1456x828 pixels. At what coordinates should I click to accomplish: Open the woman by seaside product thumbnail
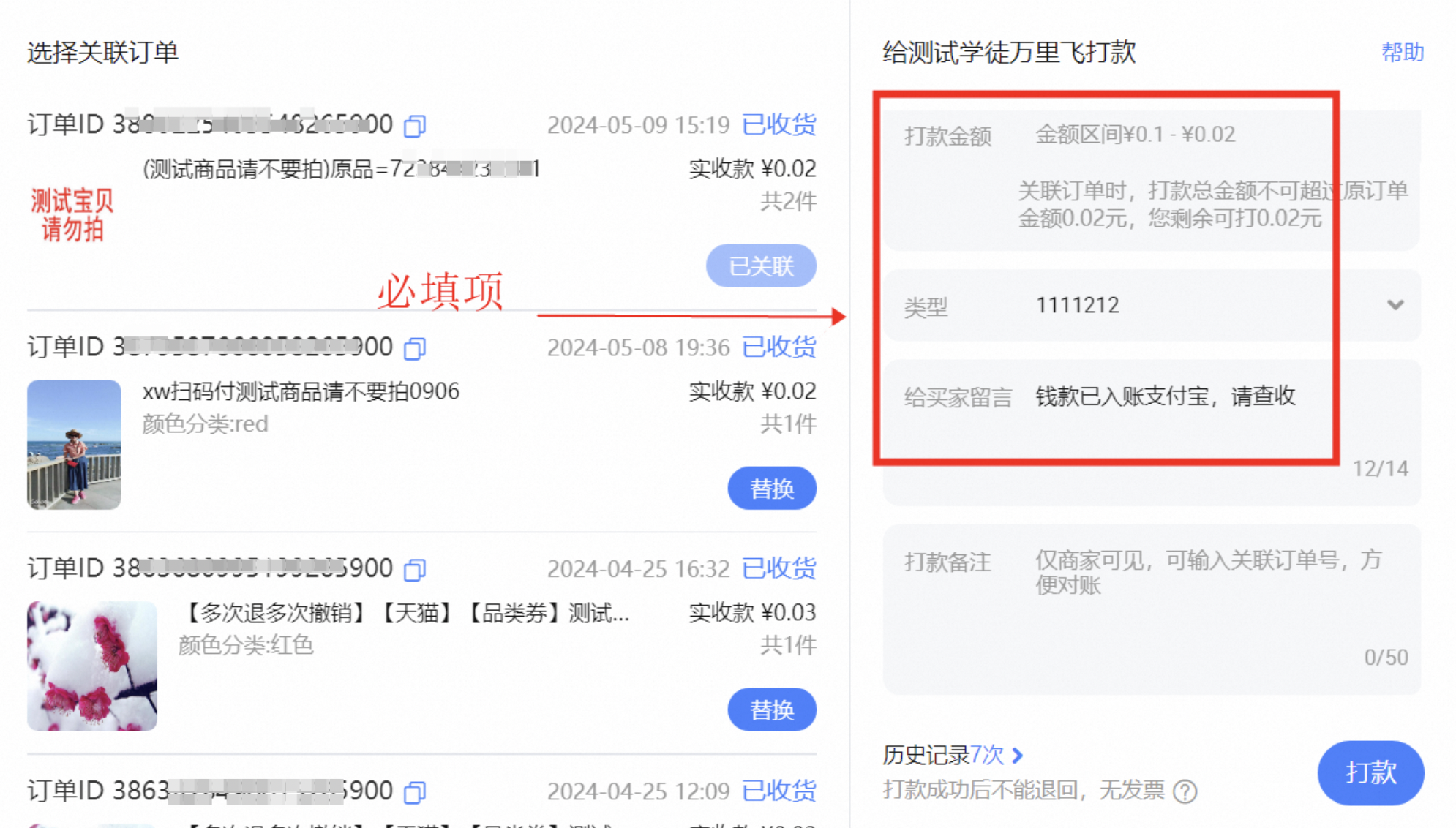[x=74, y=444]
